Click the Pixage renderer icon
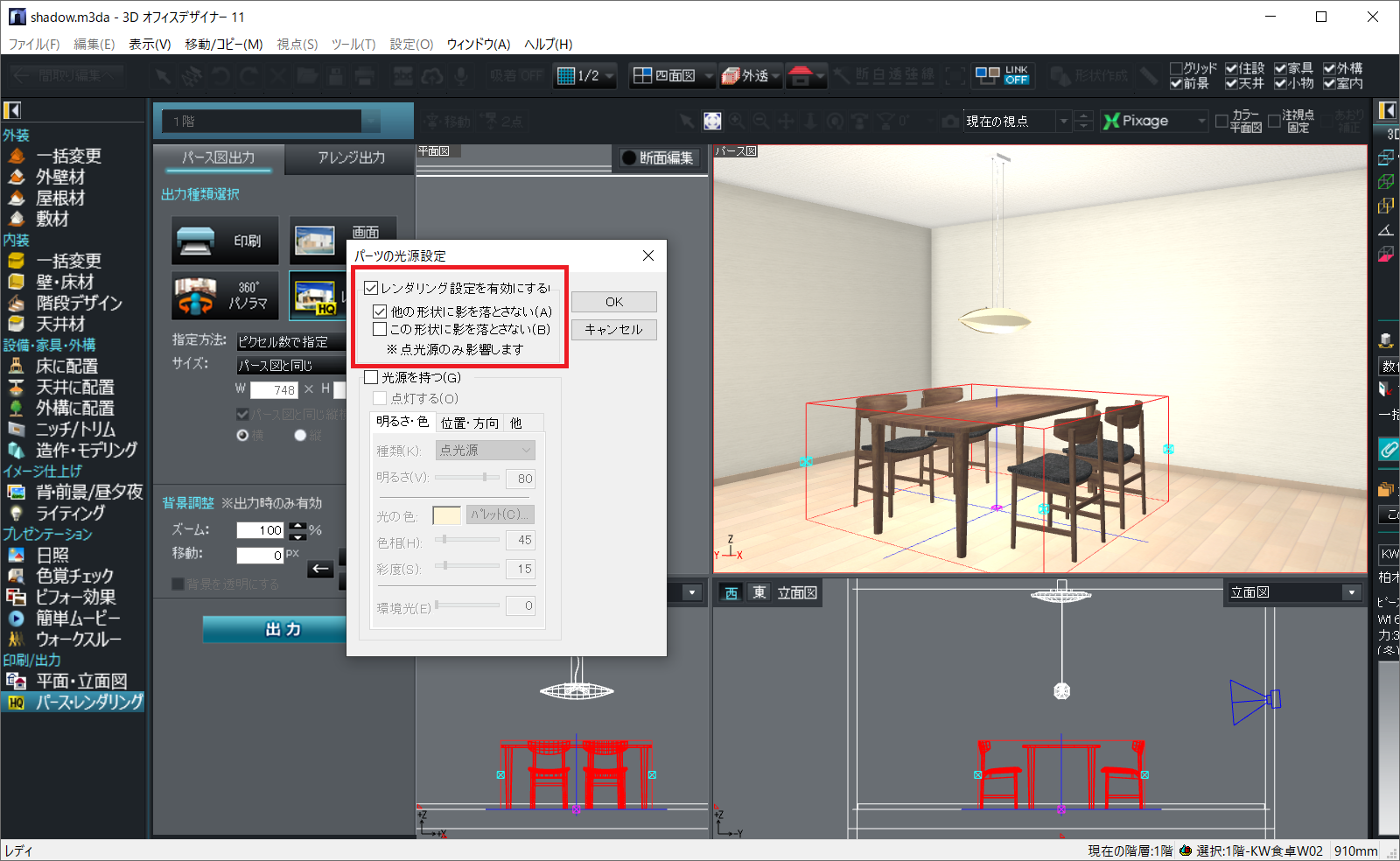 (1136, 121)
